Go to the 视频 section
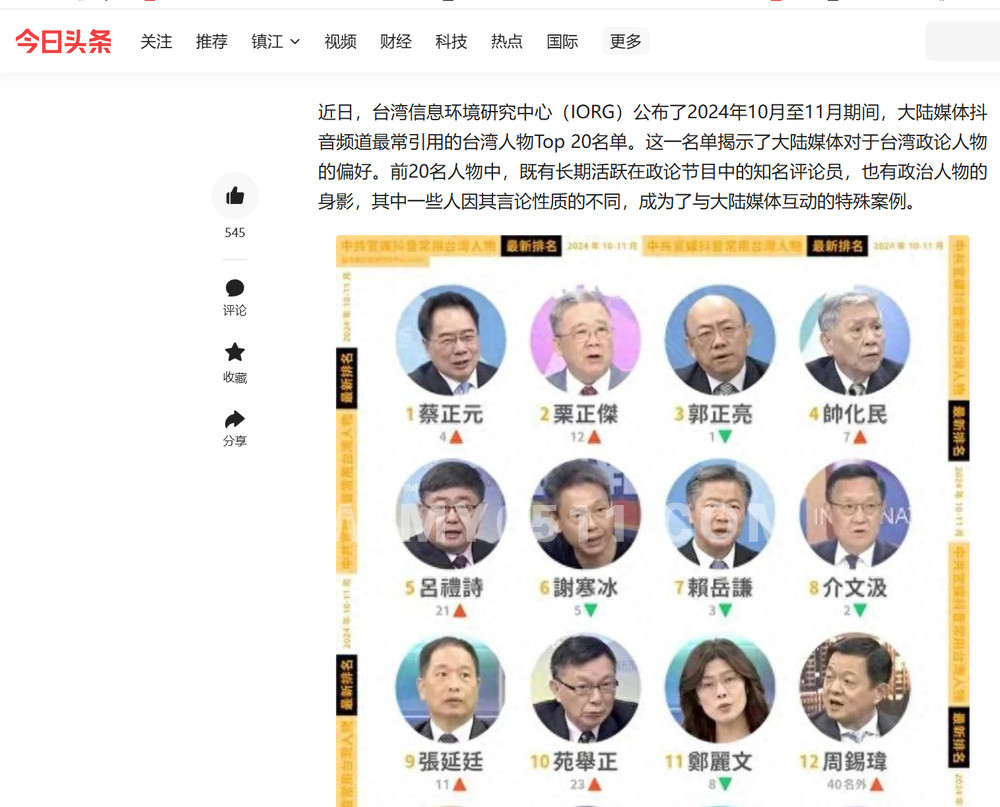This screenshot has width=1000, height=807. click(341, 41)
